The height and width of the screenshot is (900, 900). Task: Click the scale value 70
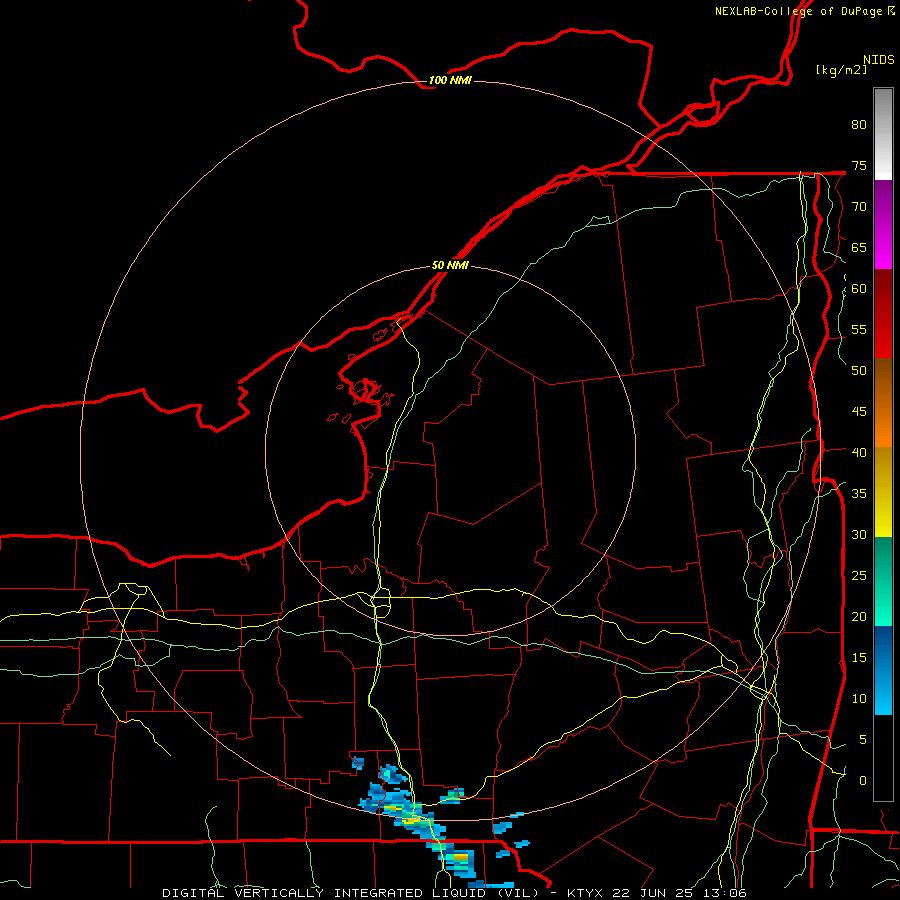pyautogui.click(x=859, y=207)
